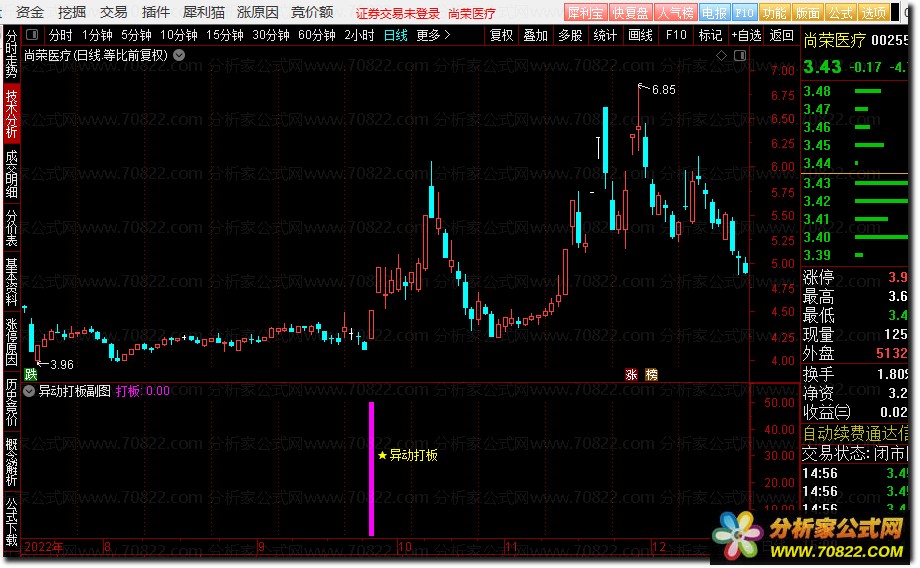This screenshot has height=568, width=920.
Task: Click the 返回 toolbar item
Action: click(x=782, y=35)
